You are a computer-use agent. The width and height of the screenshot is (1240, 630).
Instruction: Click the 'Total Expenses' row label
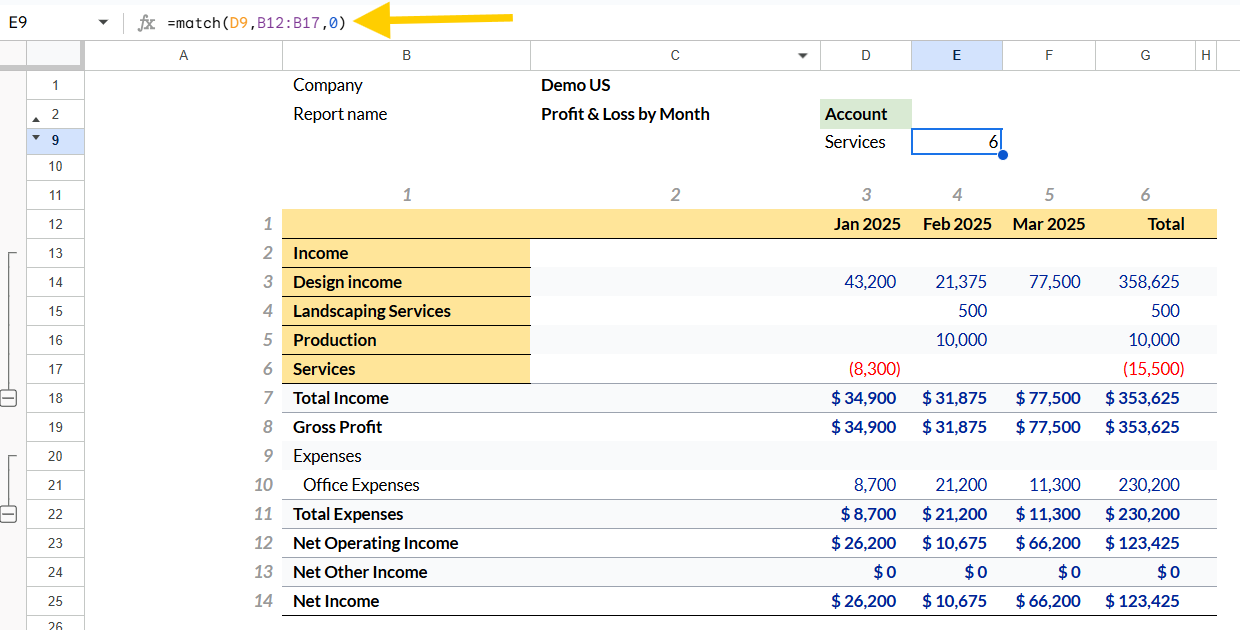(406, 514)
